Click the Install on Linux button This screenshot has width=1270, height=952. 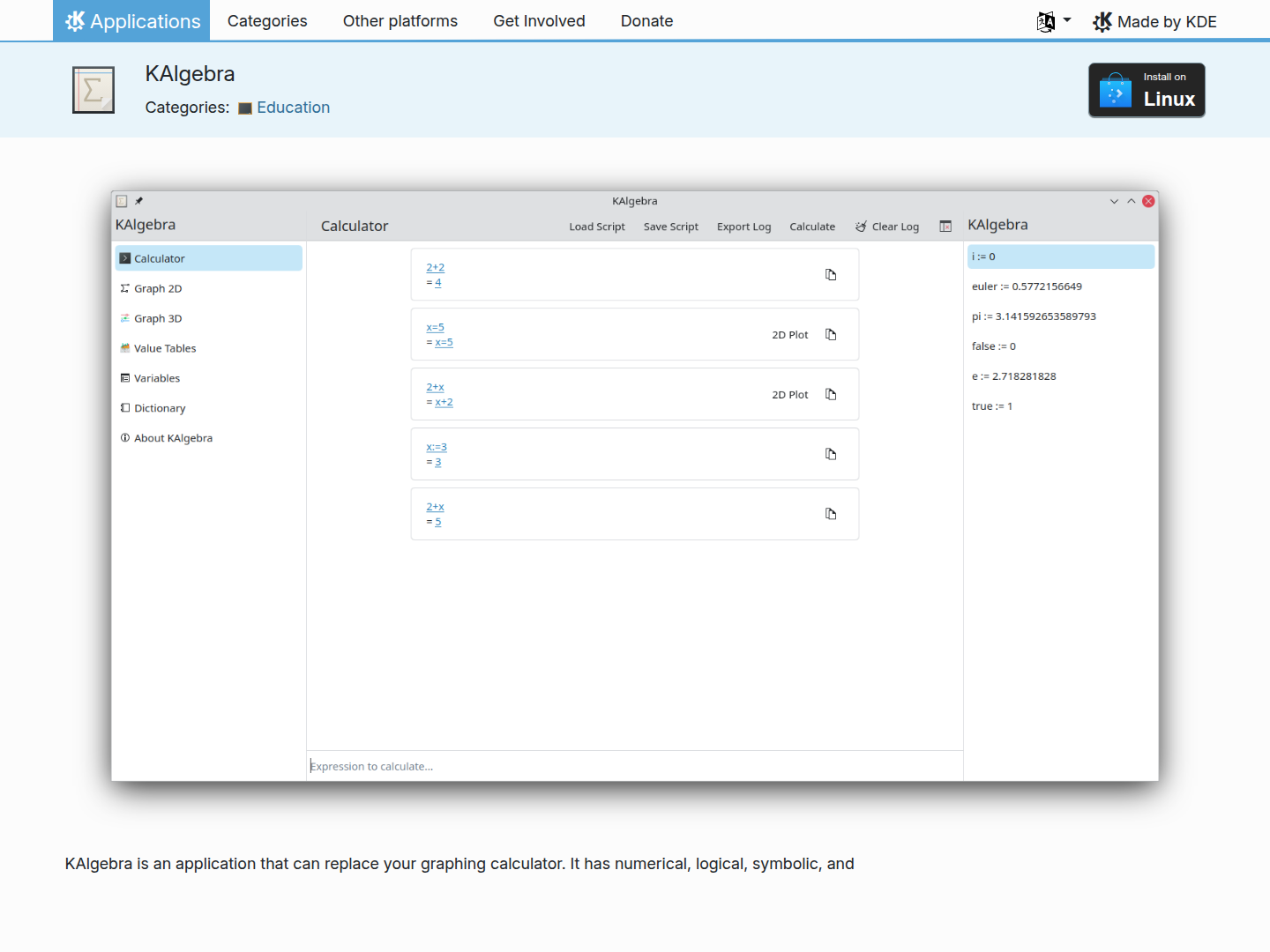coord(1147,90)
